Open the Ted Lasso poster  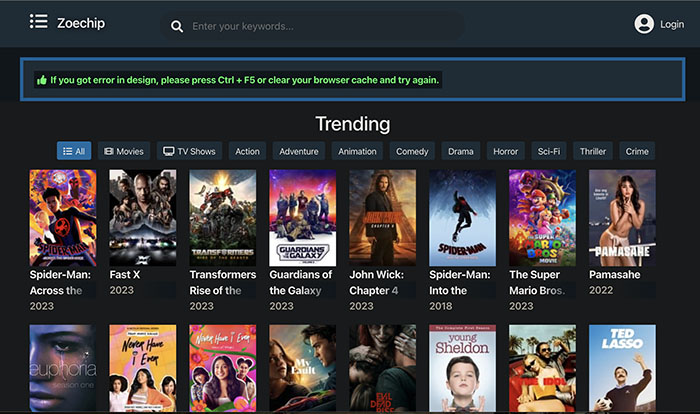(622, 368)
